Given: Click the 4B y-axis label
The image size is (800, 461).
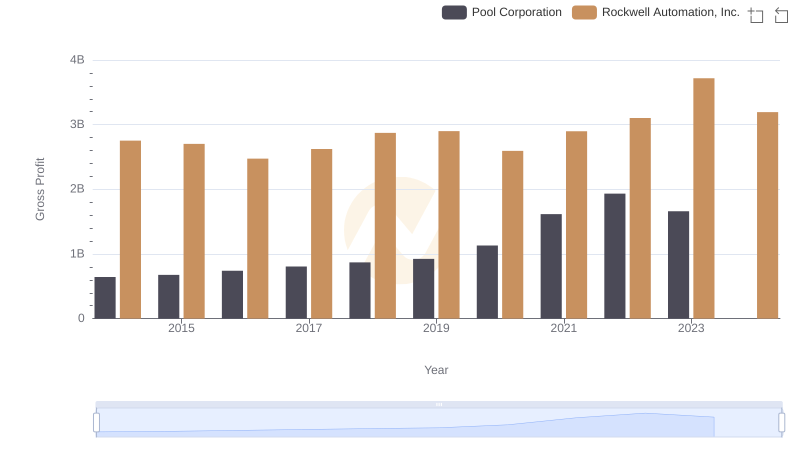Looking at the screenshot, I should click(77, 60).
